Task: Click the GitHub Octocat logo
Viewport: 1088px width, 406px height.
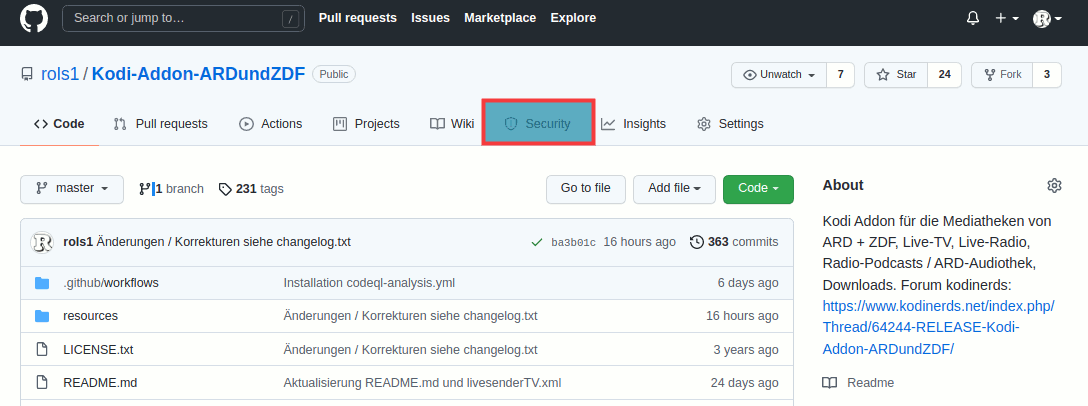Action: click(x=33, y=18)
